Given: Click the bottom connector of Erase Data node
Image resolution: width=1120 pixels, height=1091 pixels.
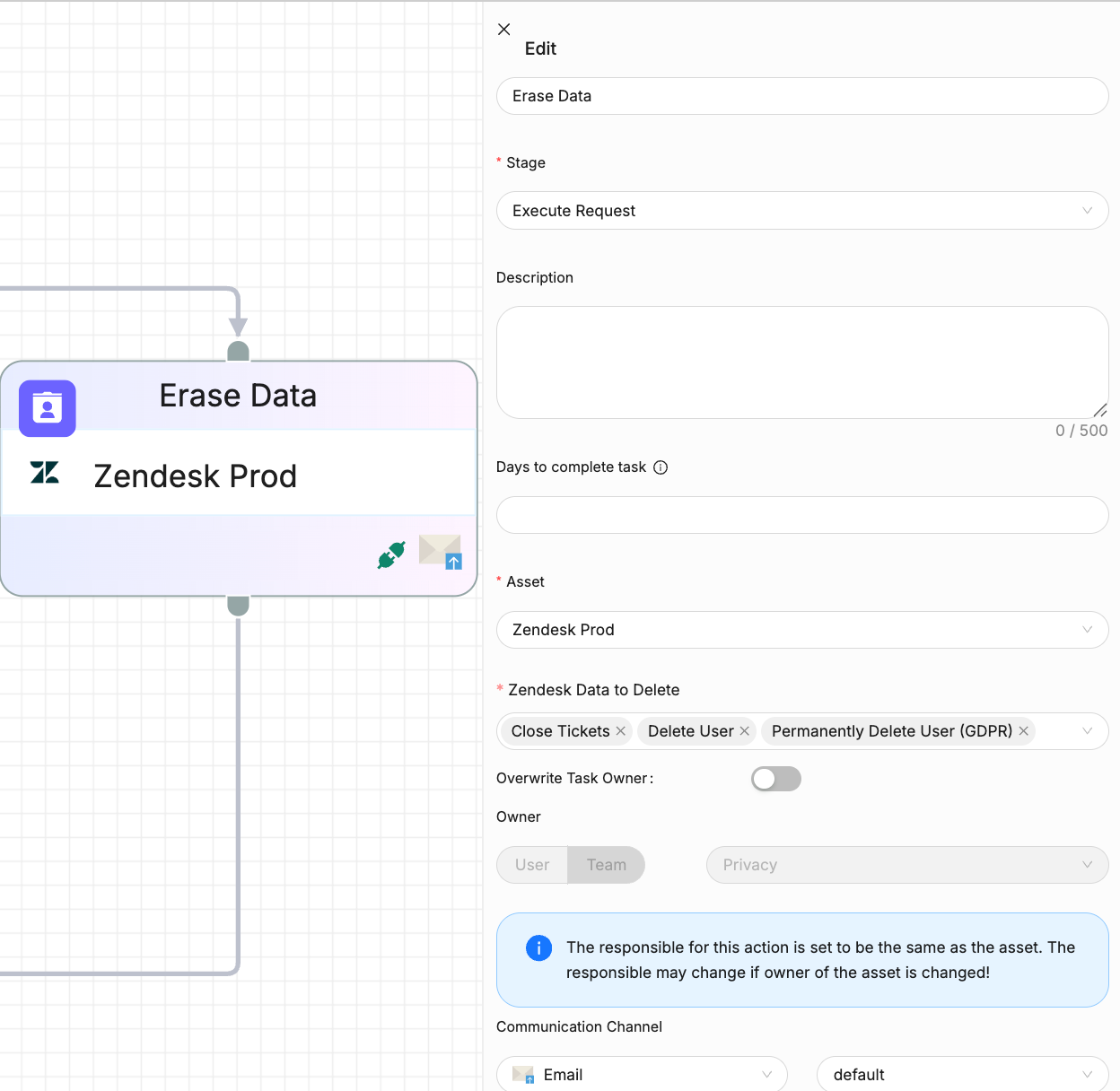Looking at the screenshot, I should pyautogui.click(x=238, y=606).
